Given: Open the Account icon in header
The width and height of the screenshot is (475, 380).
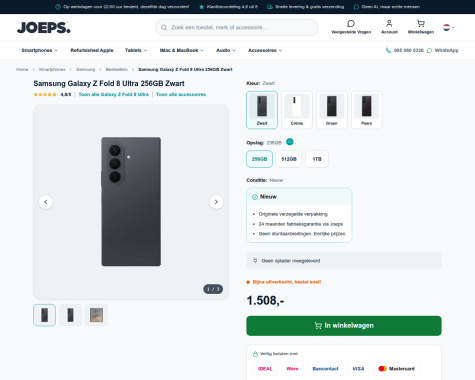Looking at the screenshot, I should tap(389, 23).
